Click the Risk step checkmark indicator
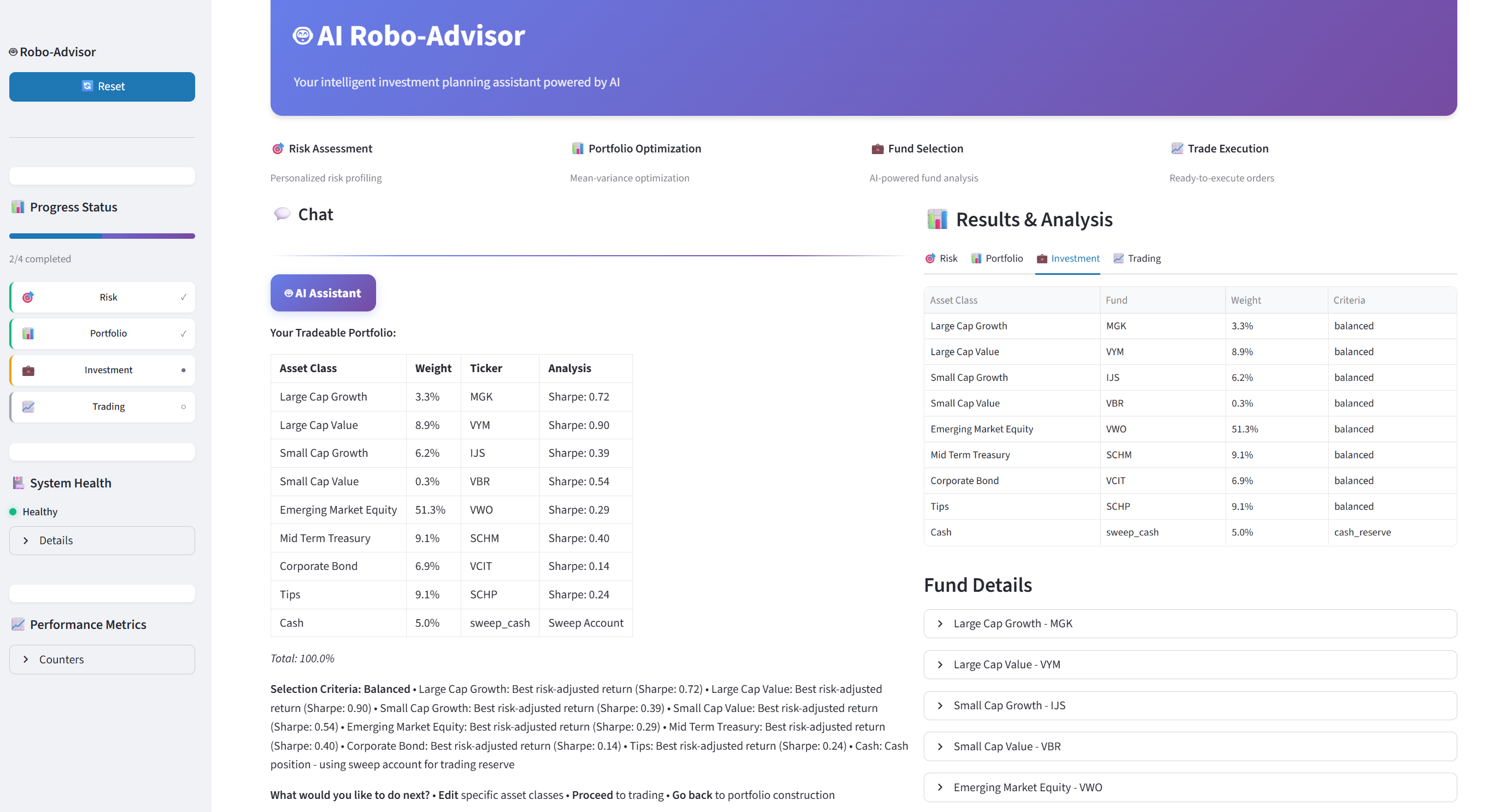The height and width of the screenshot is (812, 1495). point(184,298)
